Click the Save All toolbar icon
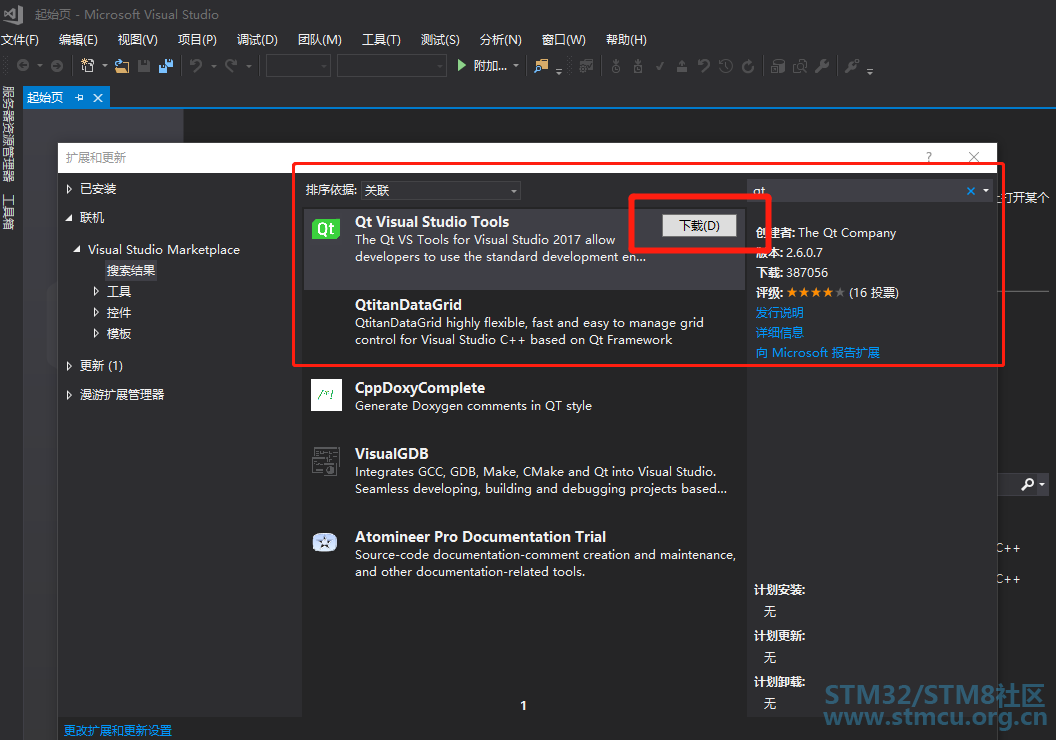The width and height of the screenshot is (1056, 740). 165,66
